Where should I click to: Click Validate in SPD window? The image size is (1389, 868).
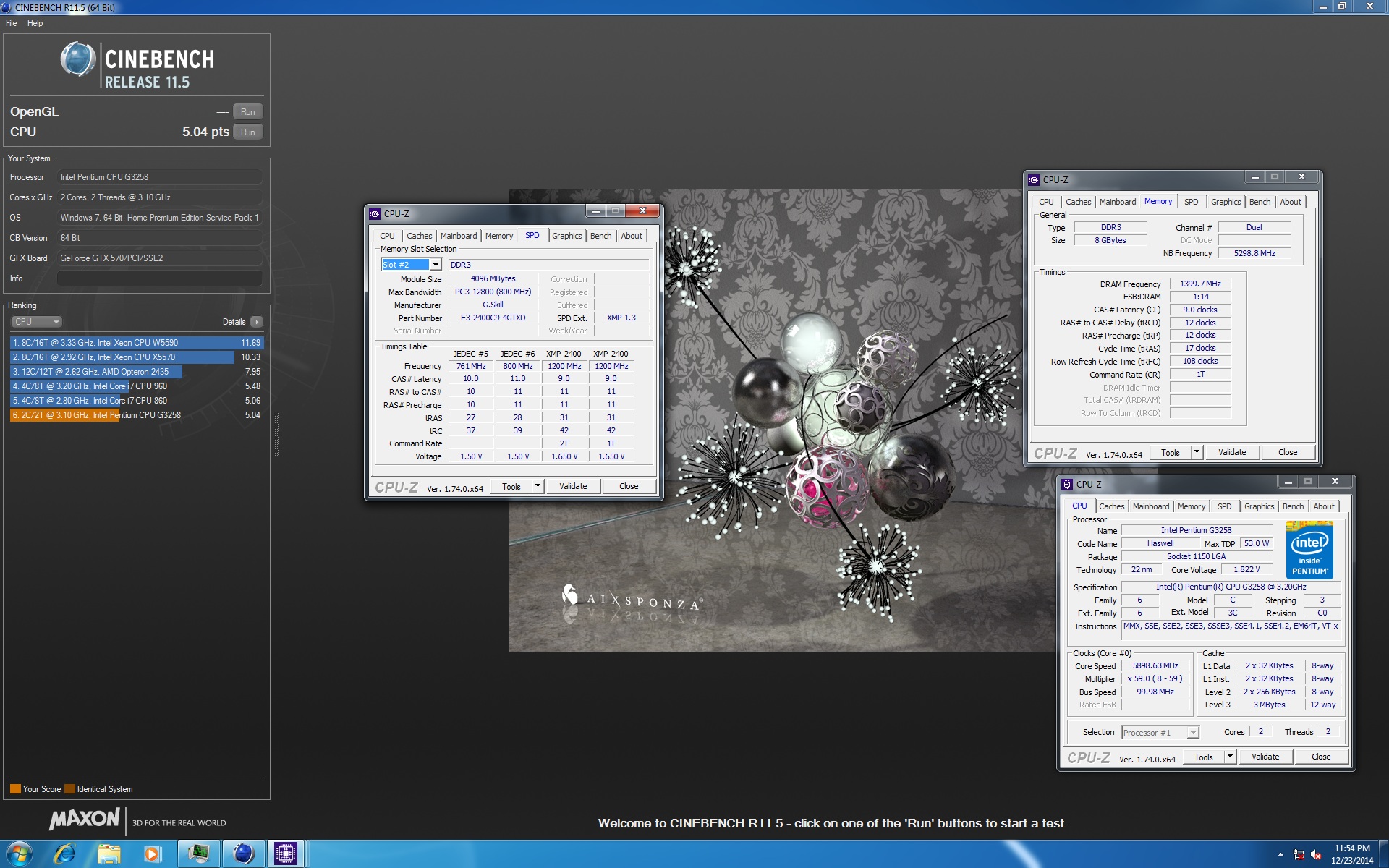(x=573, y=487)
